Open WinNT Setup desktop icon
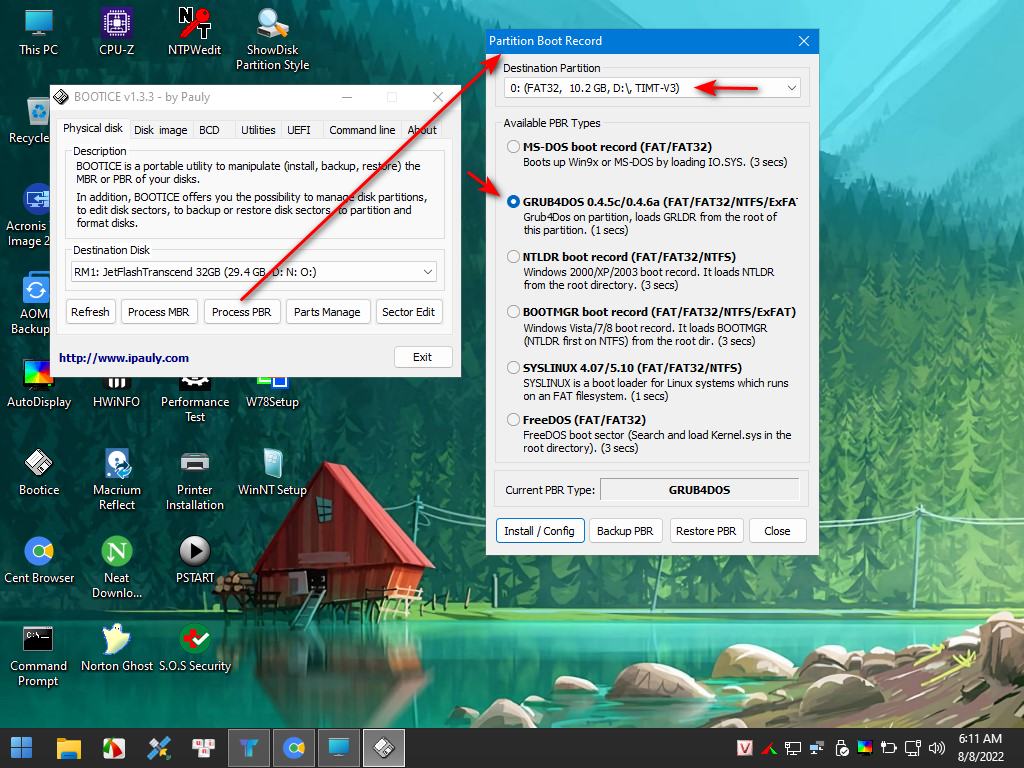The width and height of the screenshot is (1024, 768). click(272, 472)
